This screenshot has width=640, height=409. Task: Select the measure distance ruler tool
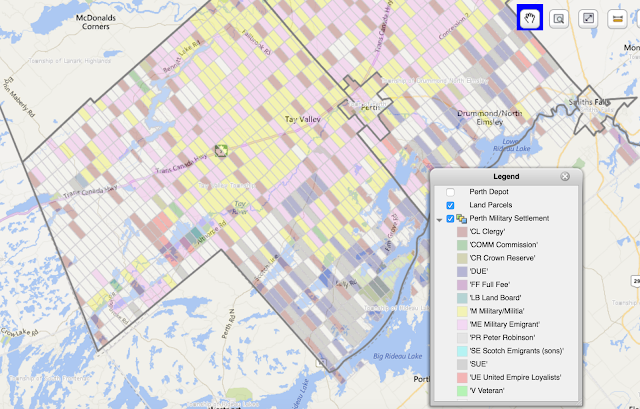[617, 18]
